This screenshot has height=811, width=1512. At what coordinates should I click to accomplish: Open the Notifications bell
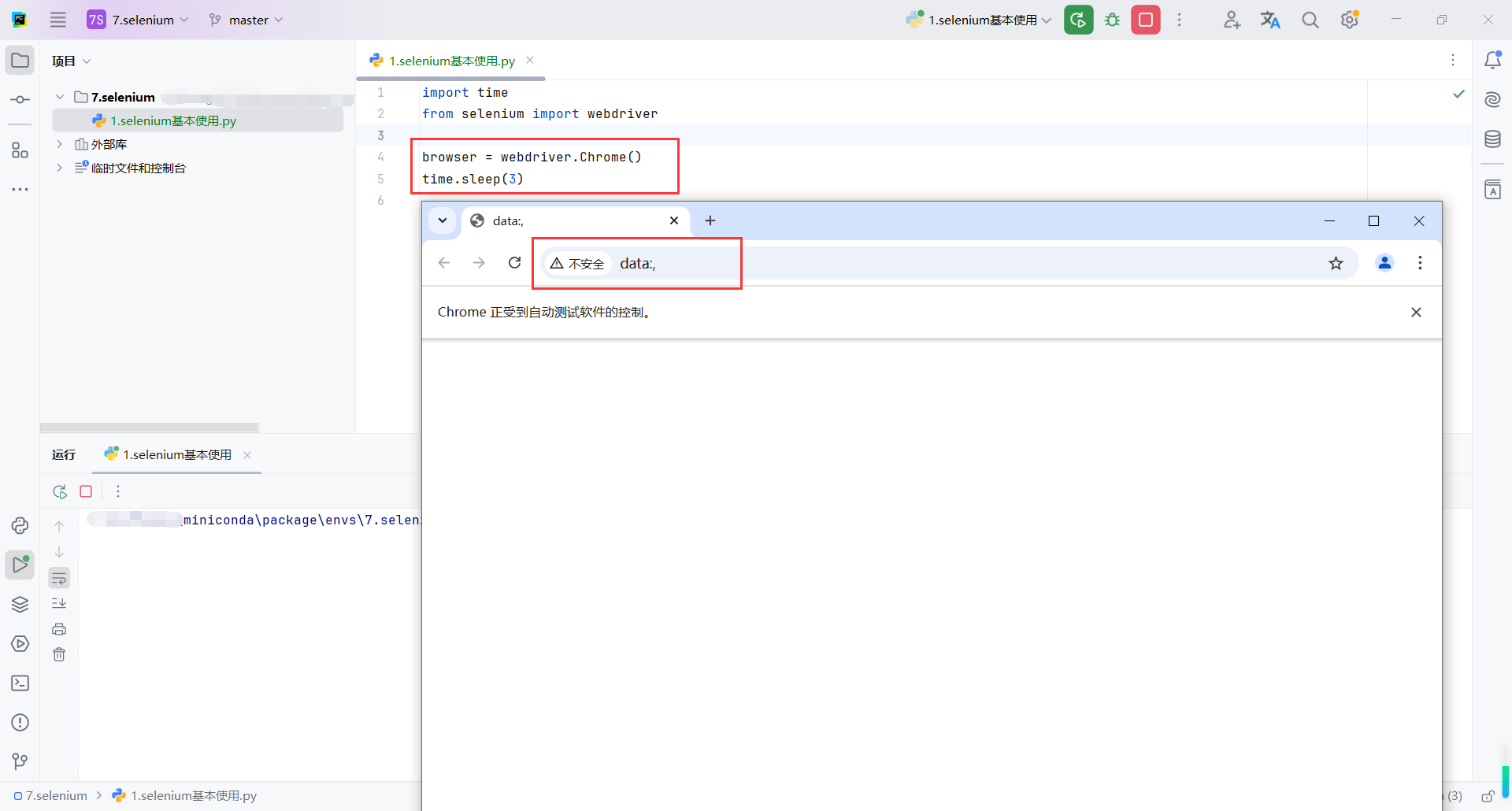(1492, 60)
